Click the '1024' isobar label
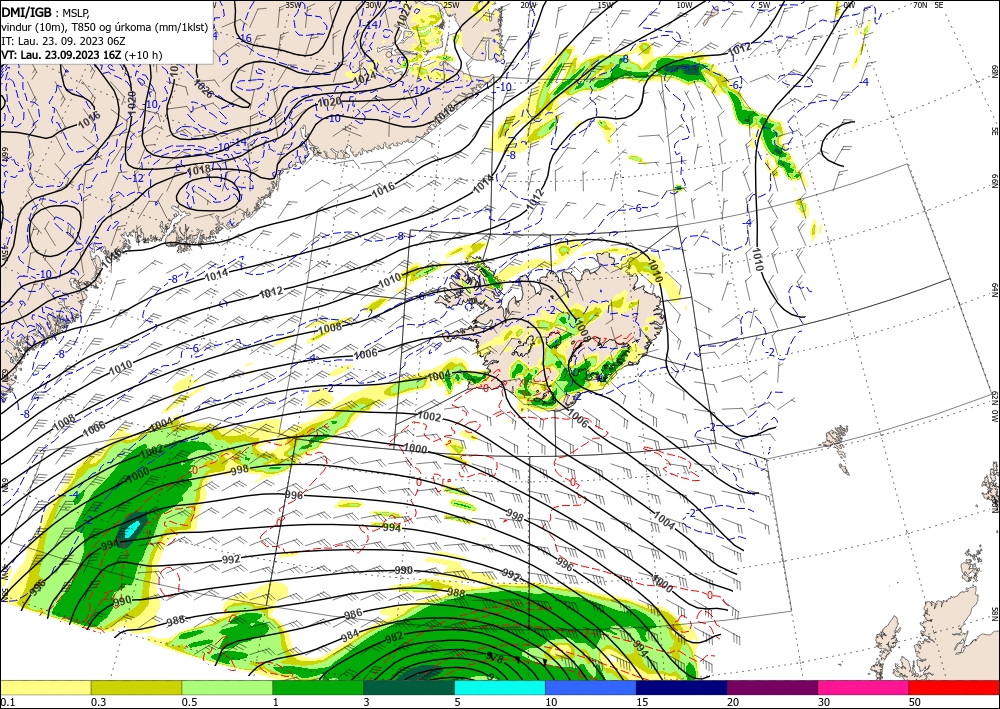The height and width of the screenshot is (709, 1000). tap(364, 78)
